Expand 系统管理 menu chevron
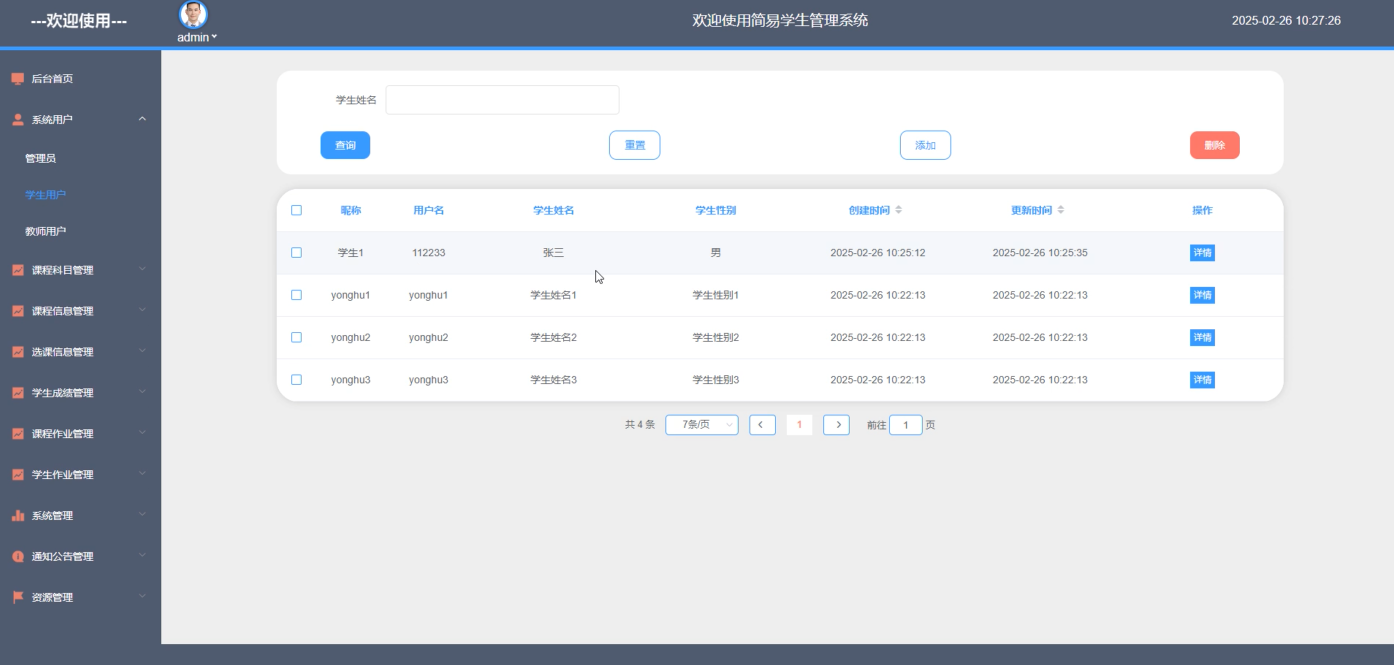The height and width of the screenshot is (665, 1394). [142, 515]
